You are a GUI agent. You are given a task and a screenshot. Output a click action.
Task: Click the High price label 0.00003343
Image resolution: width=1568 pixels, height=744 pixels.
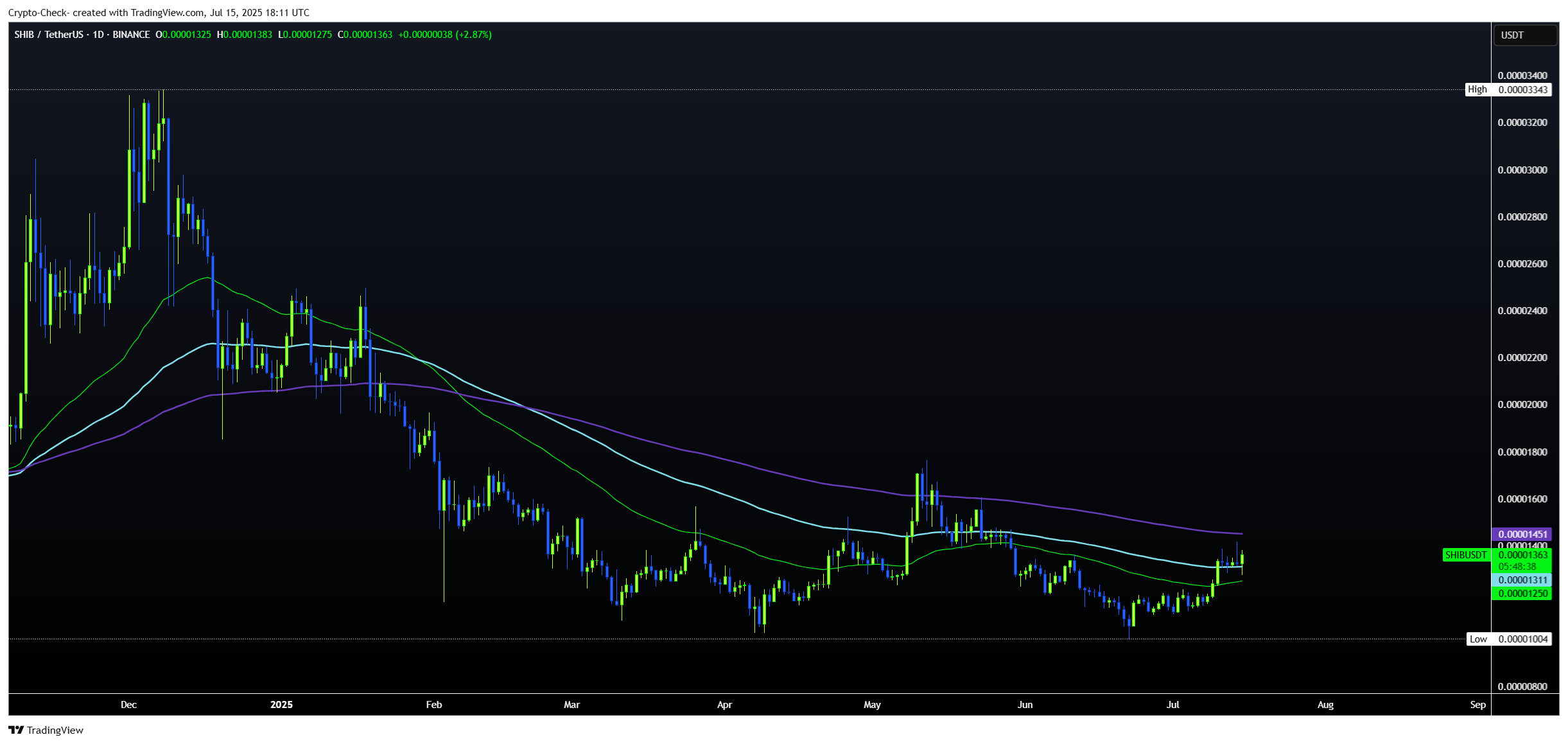tap(1522, 90)
